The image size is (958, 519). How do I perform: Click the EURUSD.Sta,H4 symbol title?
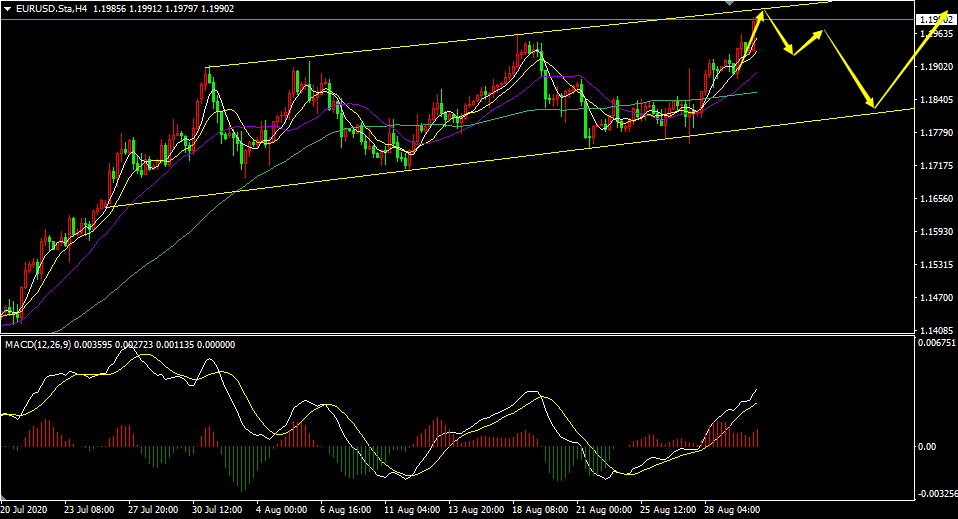coord(51,9)
